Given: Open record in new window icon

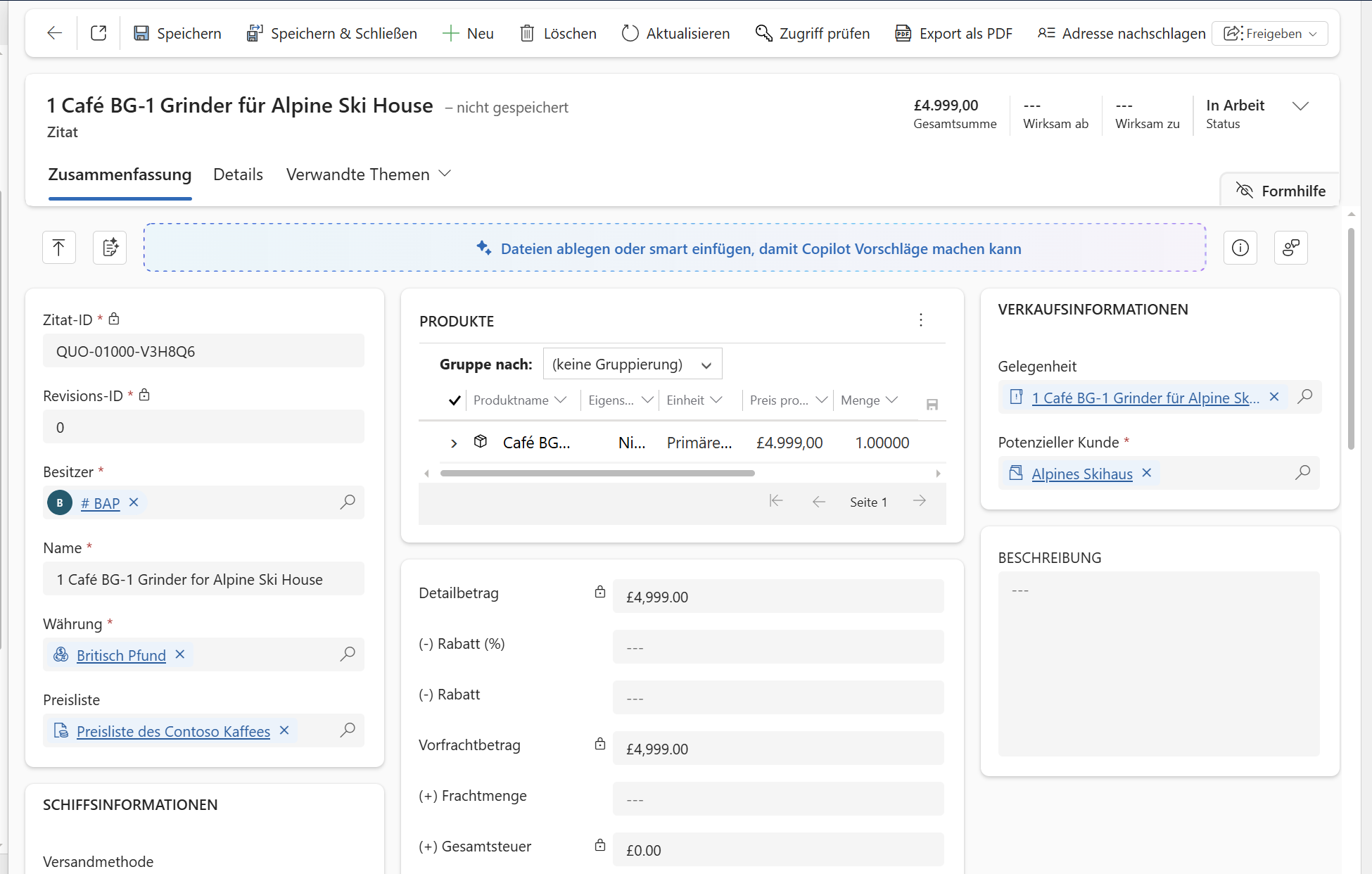Looking at the screenshot, I should click(99, 33).
